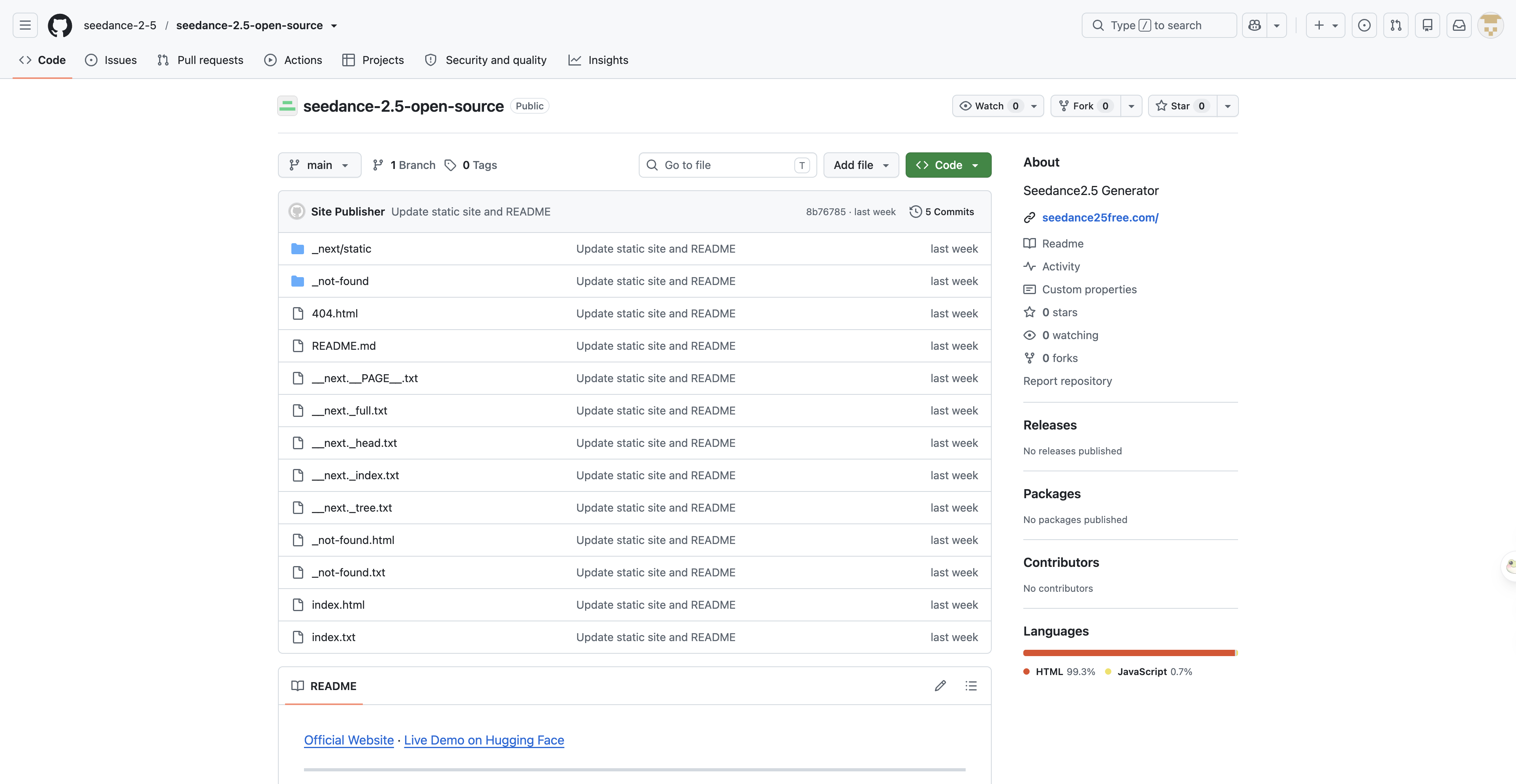Go to the GitHub homepage via the logo

point(60,25)
